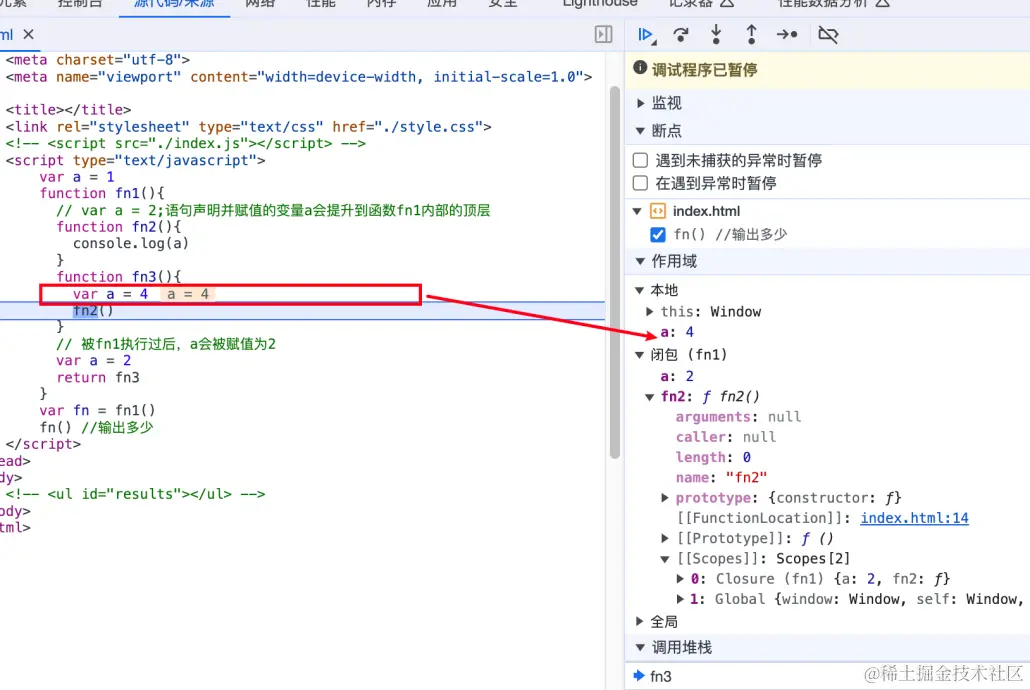Collapse the 断点 section

640,131
